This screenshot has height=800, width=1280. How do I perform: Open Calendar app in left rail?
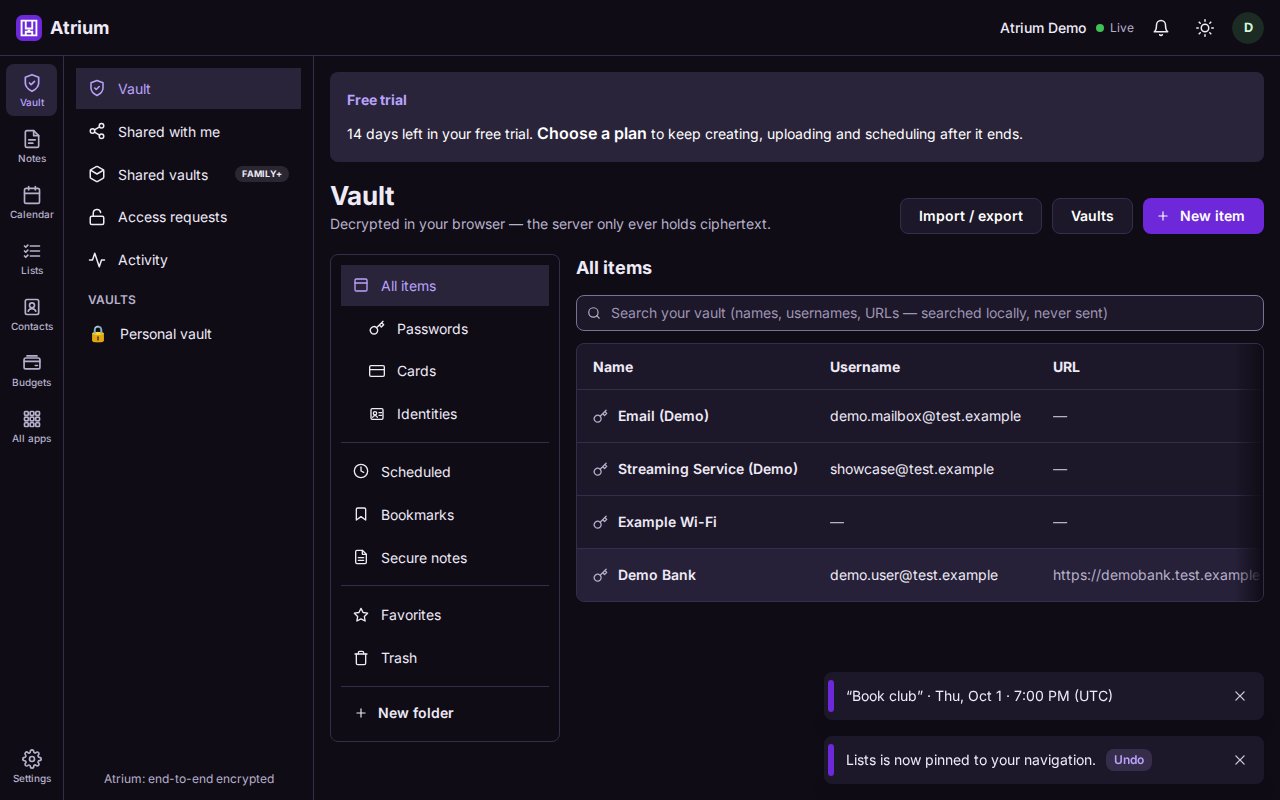pos(32,202)
